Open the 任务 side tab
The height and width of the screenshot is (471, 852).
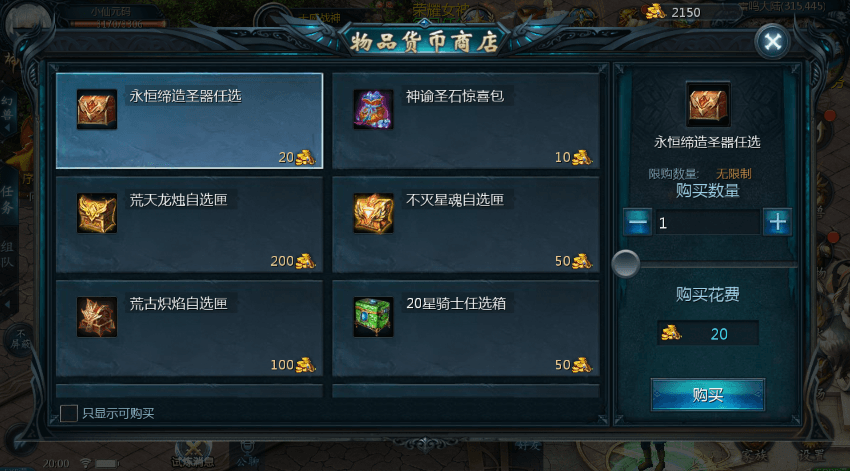tap(8, 199)
